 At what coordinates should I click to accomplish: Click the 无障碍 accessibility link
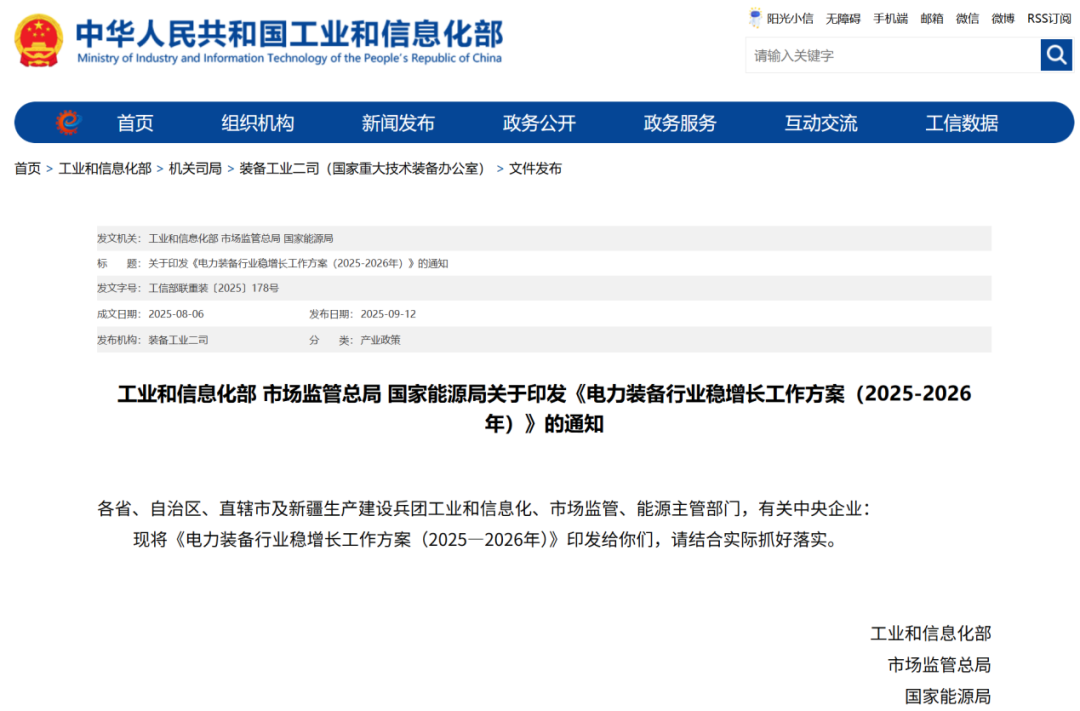(843, 19)
